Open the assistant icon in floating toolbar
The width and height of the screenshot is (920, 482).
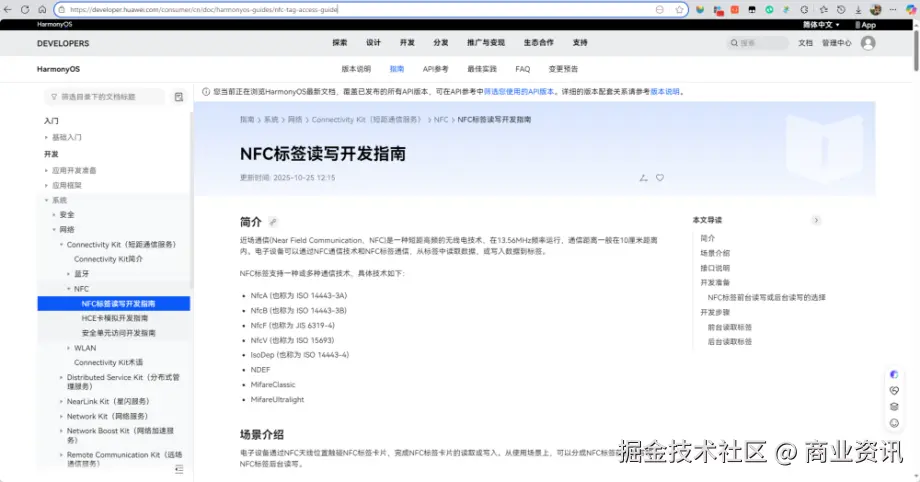pyautogui.click(x=894, y=375)
